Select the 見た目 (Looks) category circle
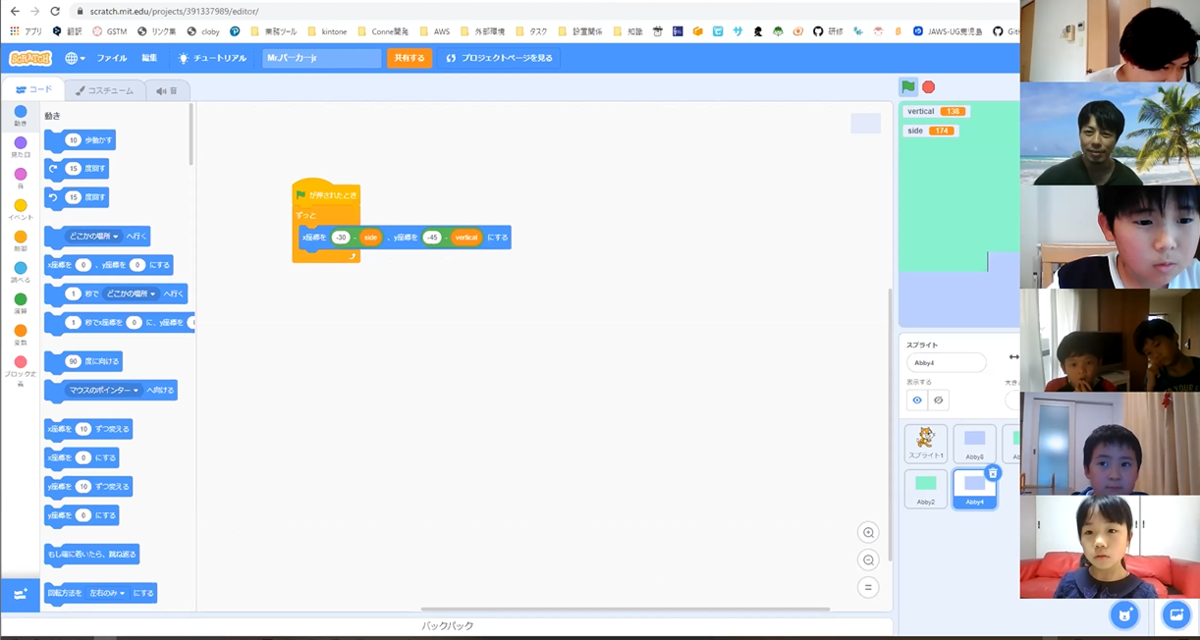This screenshot has width=1200, height=640. [x=20, y=143]
